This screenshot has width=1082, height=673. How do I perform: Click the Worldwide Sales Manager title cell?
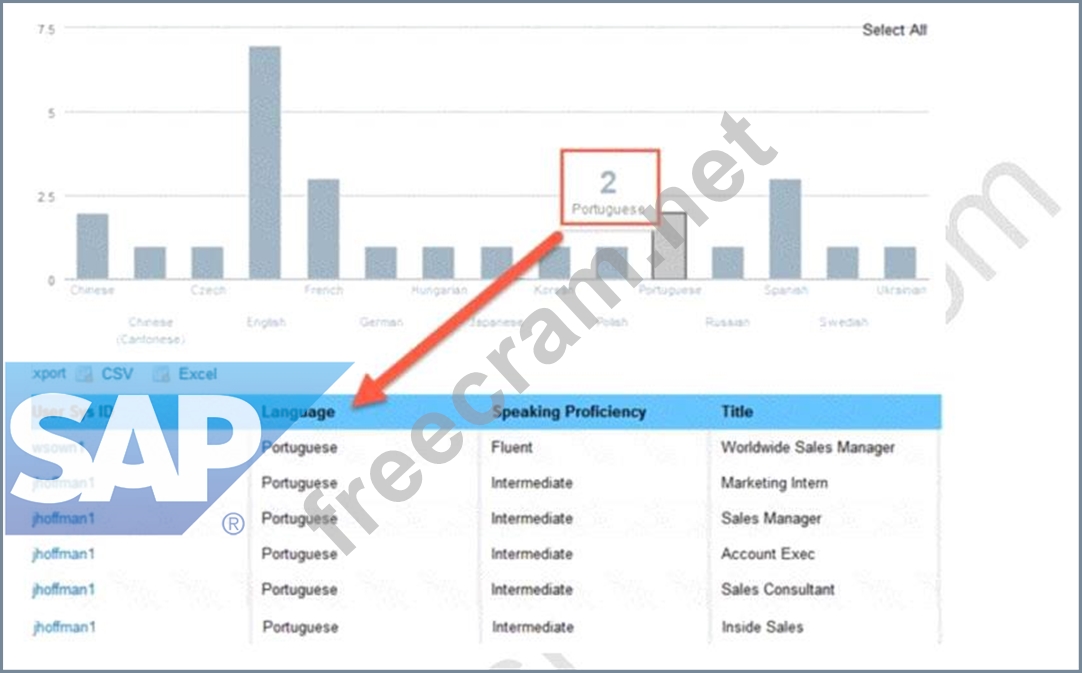(x=808, y=447)
